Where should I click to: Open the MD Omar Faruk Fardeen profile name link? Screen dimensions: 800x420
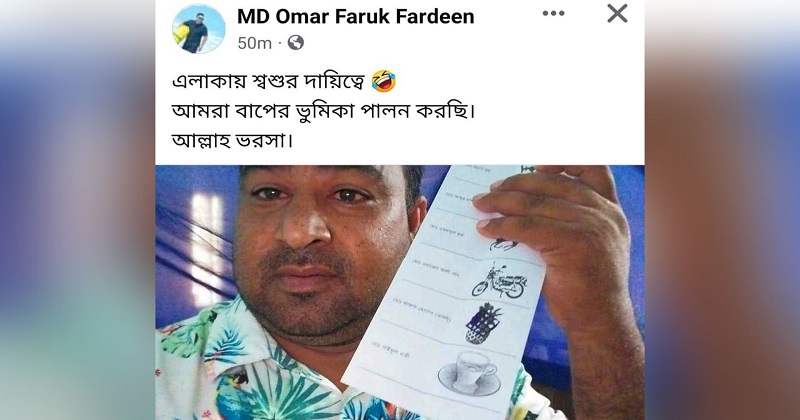356,16
